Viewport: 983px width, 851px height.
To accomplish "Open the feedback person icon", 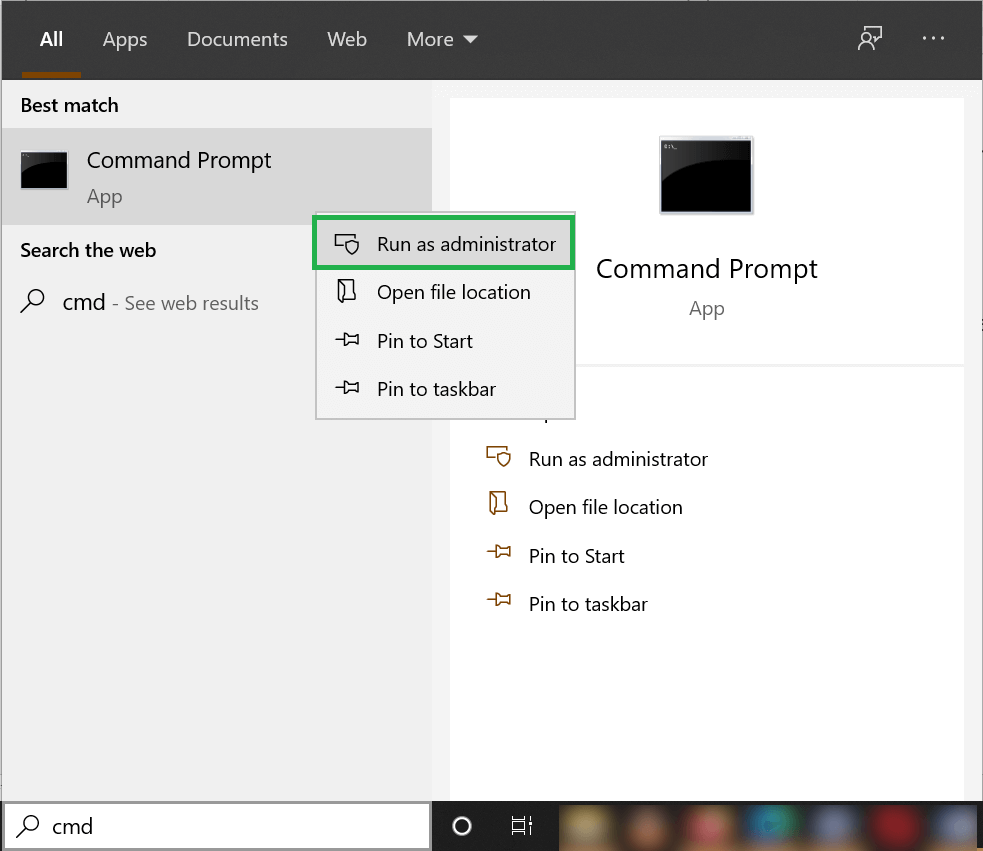I will pos(870,38).
